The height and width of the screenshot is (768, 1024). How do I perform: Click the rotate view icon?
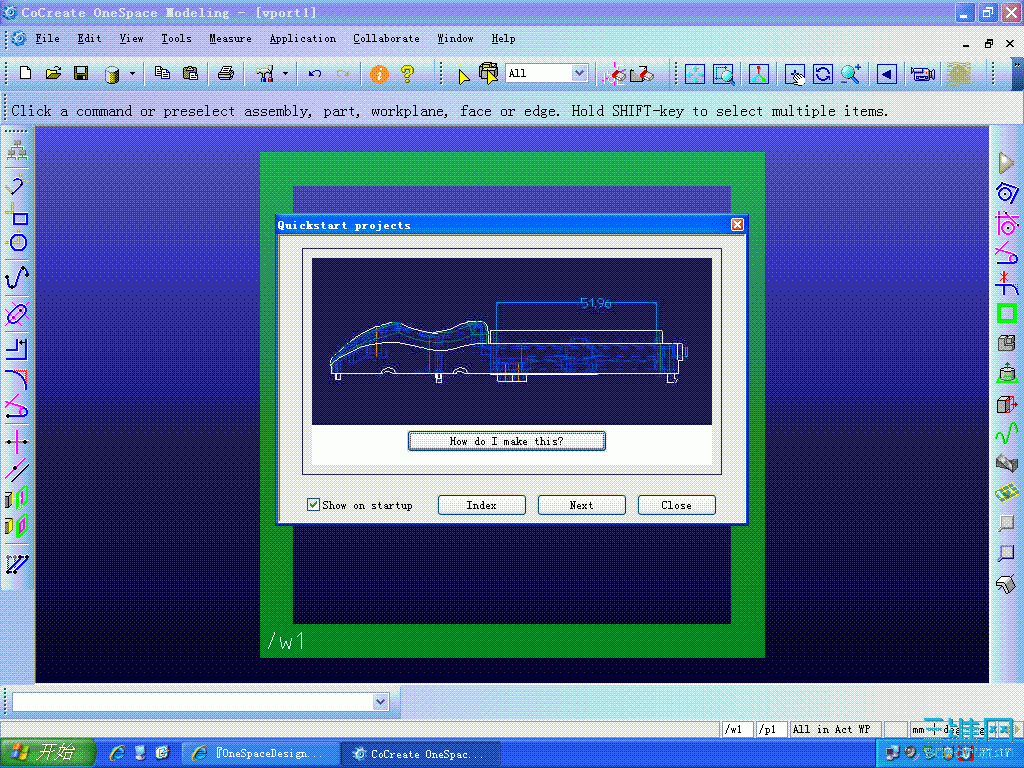coord(823,74)
